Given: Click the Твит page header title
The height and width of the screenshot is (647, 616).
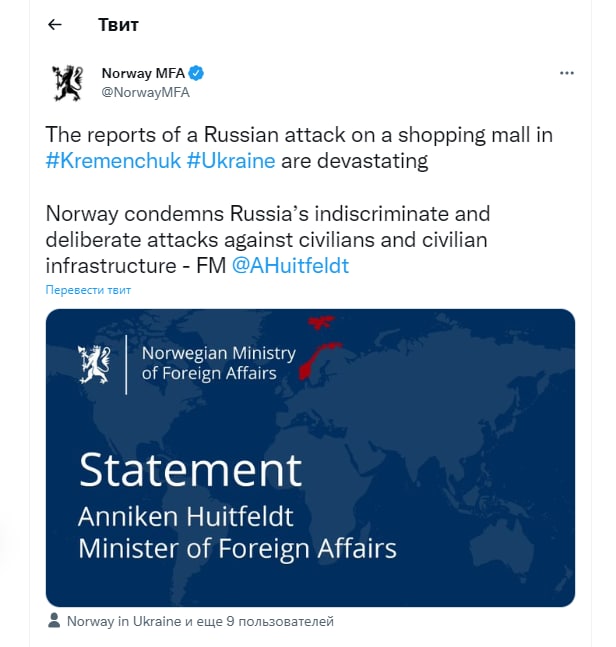Looking at the screenshot, I should (118, 25).
